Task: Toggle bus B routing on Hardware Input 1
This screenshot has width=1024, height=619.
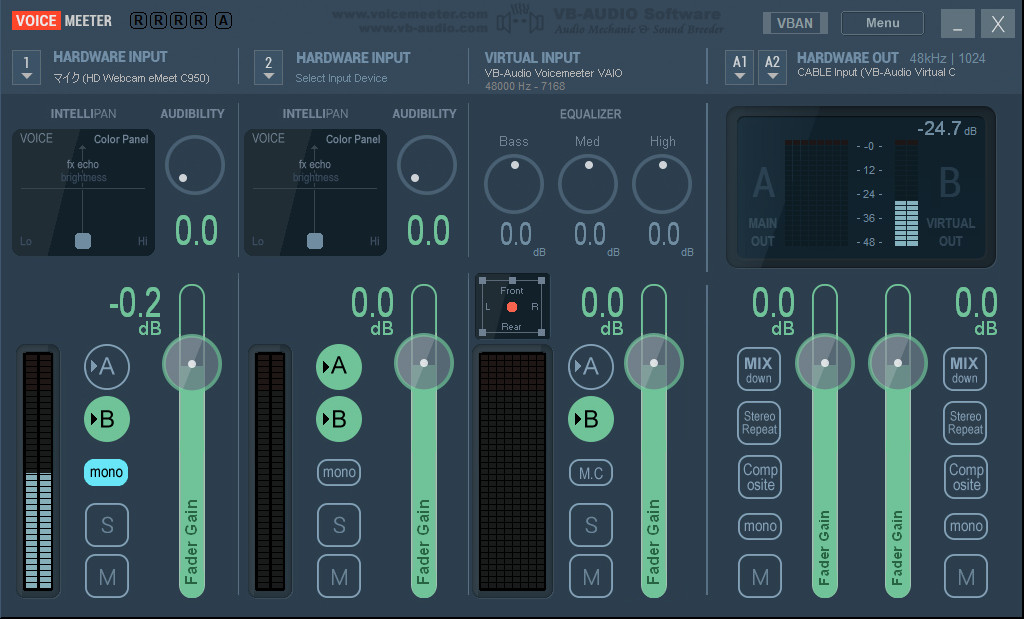Action: click(x=106, y=419)
